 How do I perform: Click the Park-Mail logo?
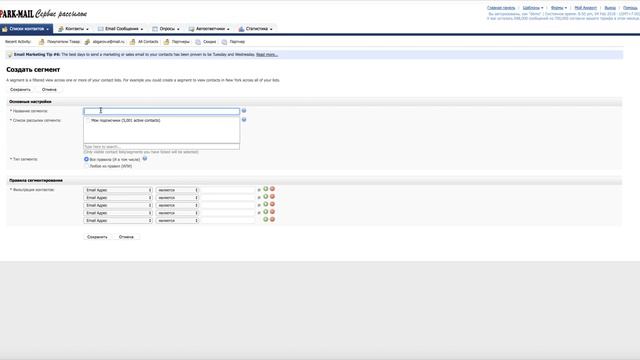point(43,14)
